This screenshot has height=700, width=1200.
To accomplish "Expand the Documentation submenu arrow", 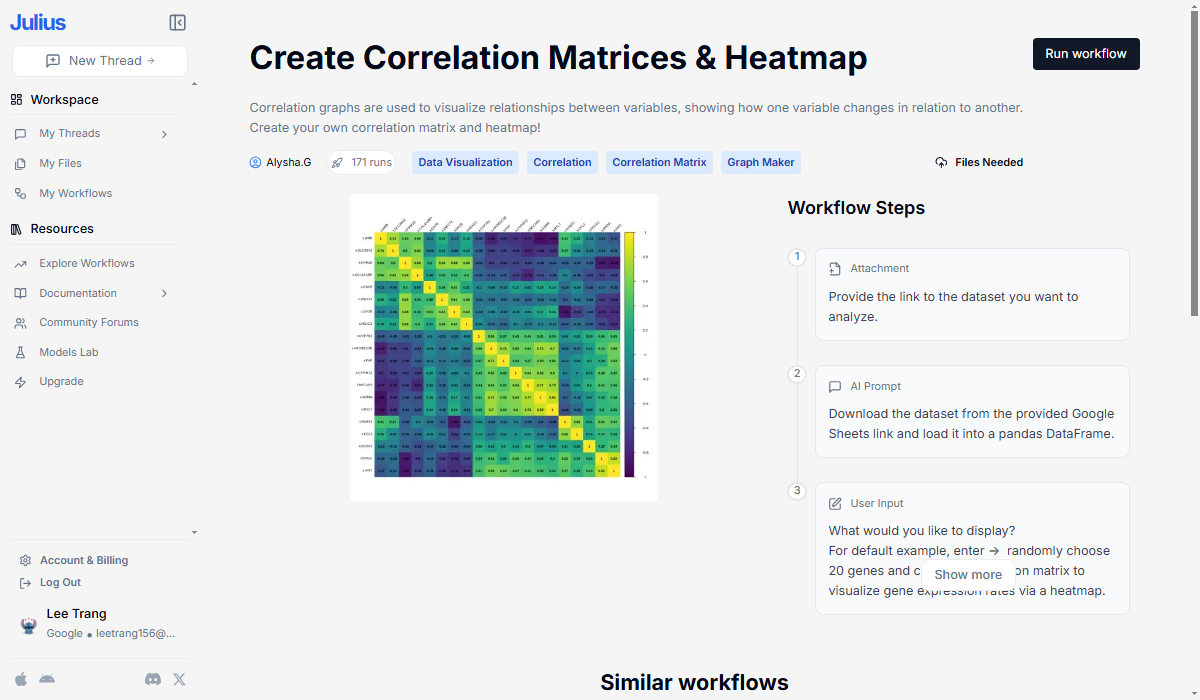I will 164,293.
